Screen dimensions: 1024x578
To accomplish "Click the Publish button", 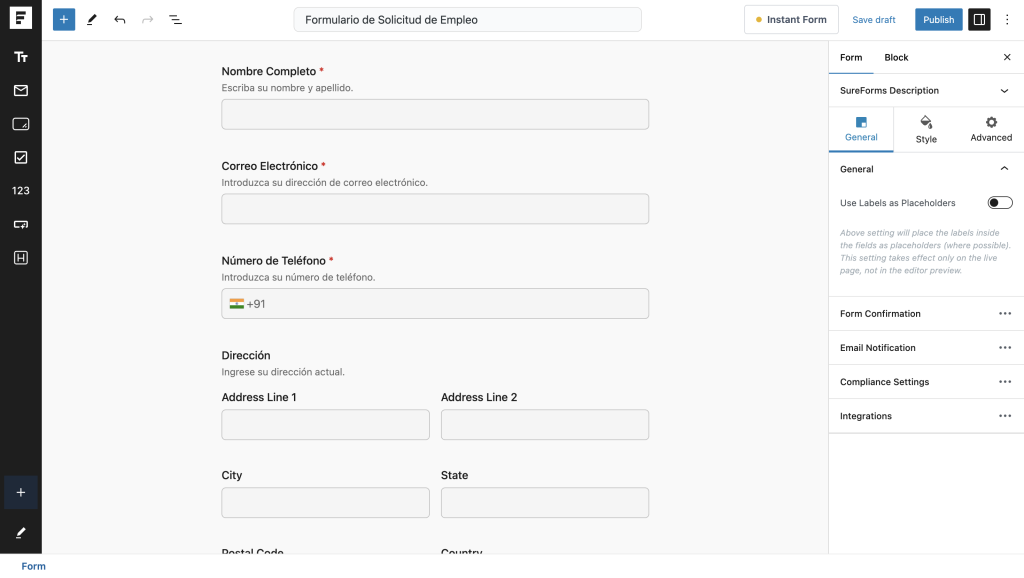I will click(x=938, y=20).
